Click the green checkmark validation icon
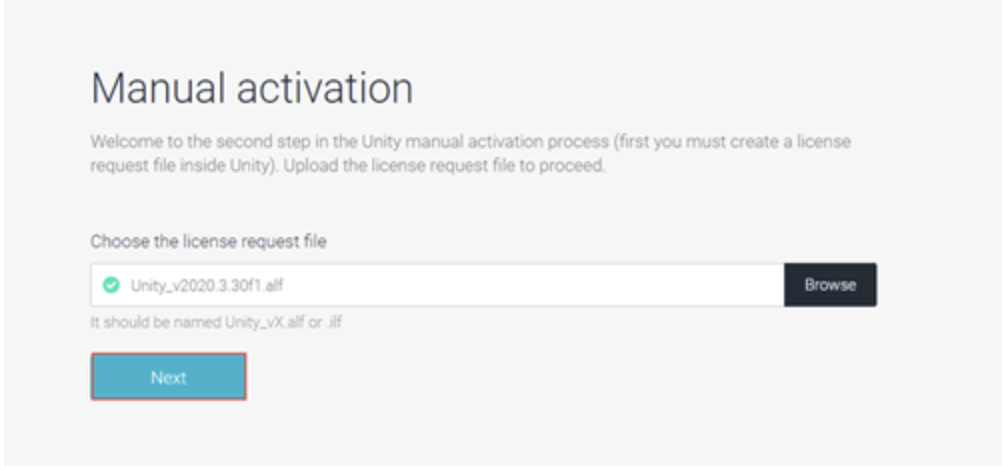 pos(111,284)
